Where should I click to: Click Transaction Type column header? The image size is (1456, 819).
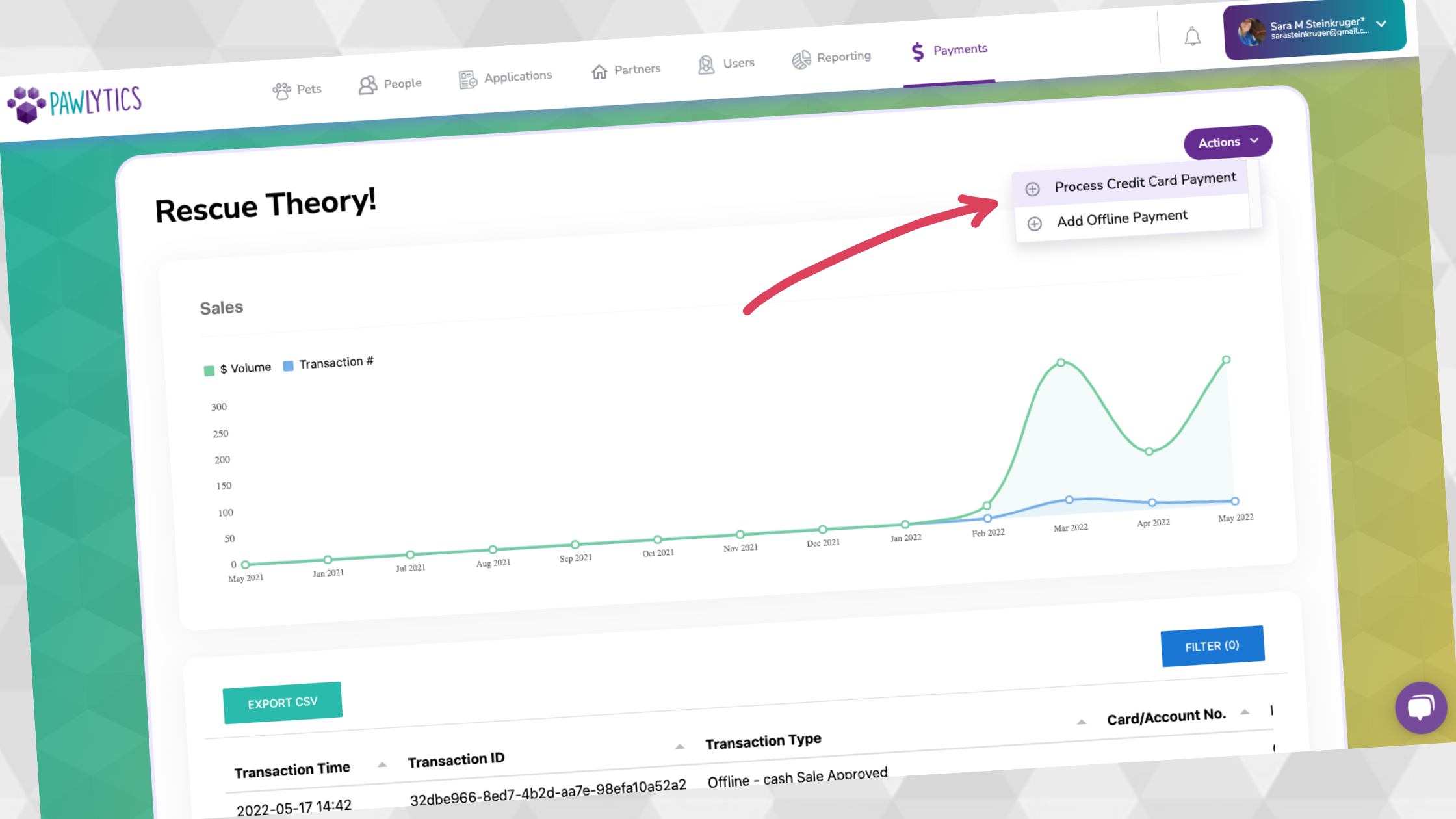764,742
